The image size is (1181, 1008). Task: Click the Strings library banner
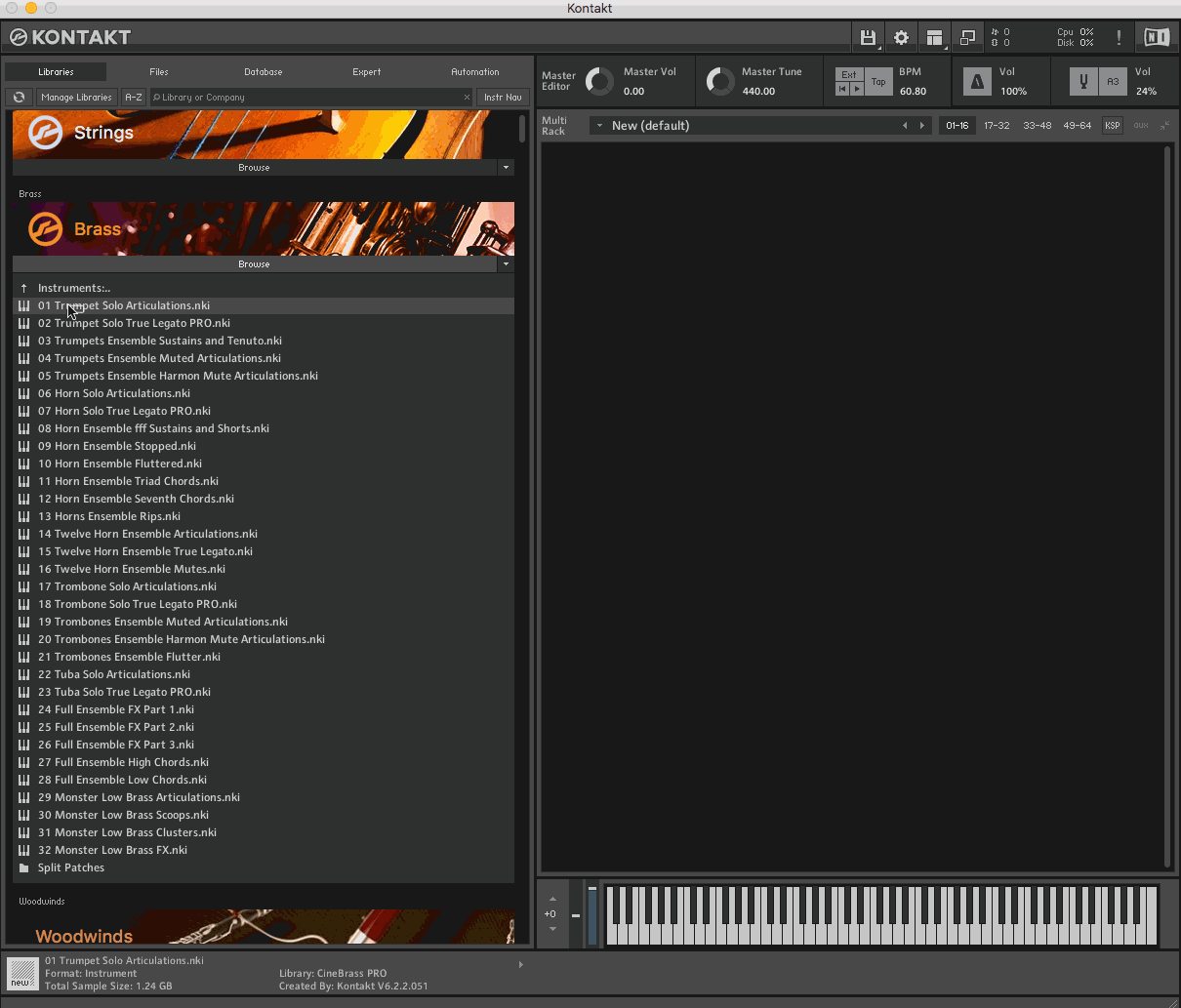[x=264, y=135]
